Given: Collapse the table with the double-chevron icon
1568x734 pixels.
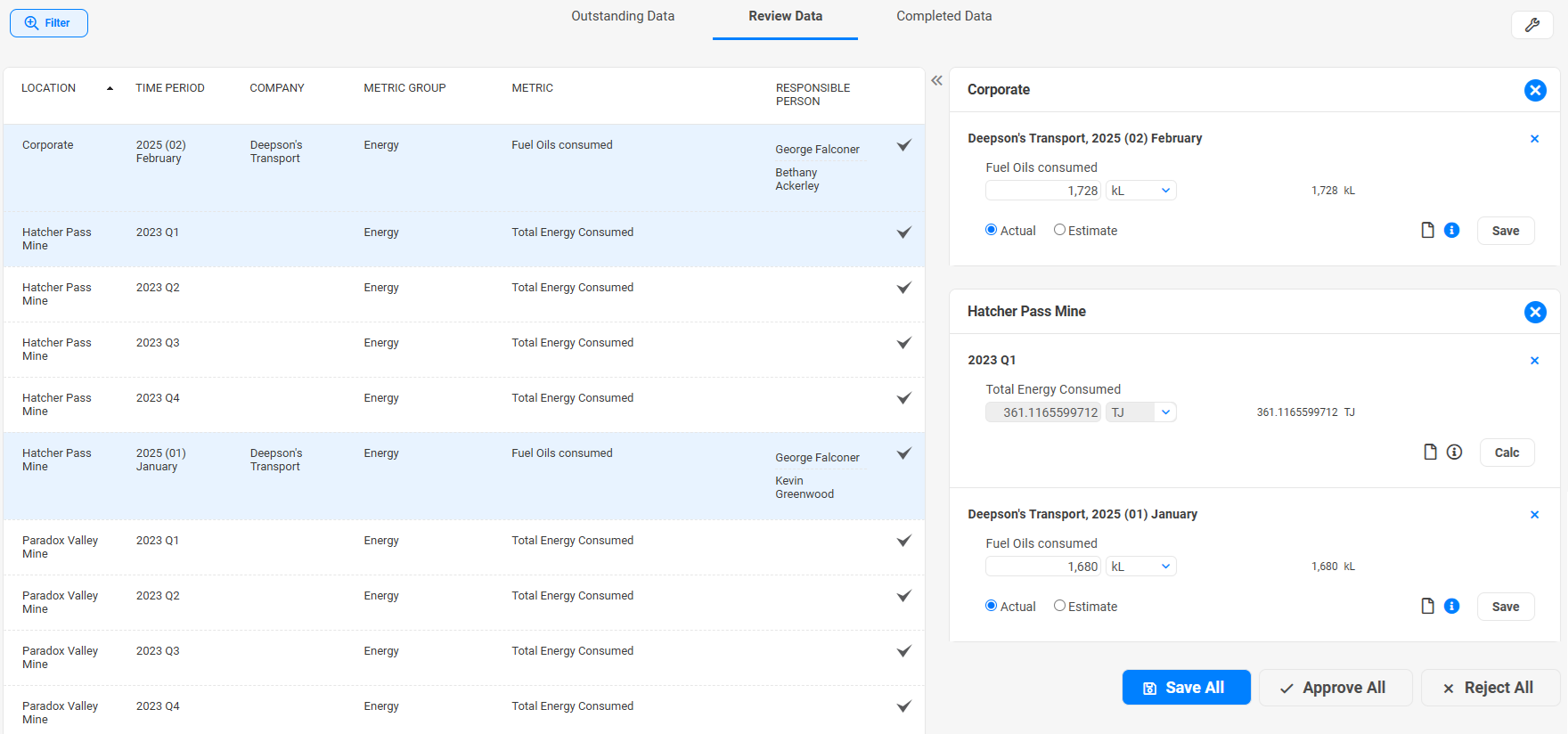Looking at the screenshot, I should click(x=936, y=81).
